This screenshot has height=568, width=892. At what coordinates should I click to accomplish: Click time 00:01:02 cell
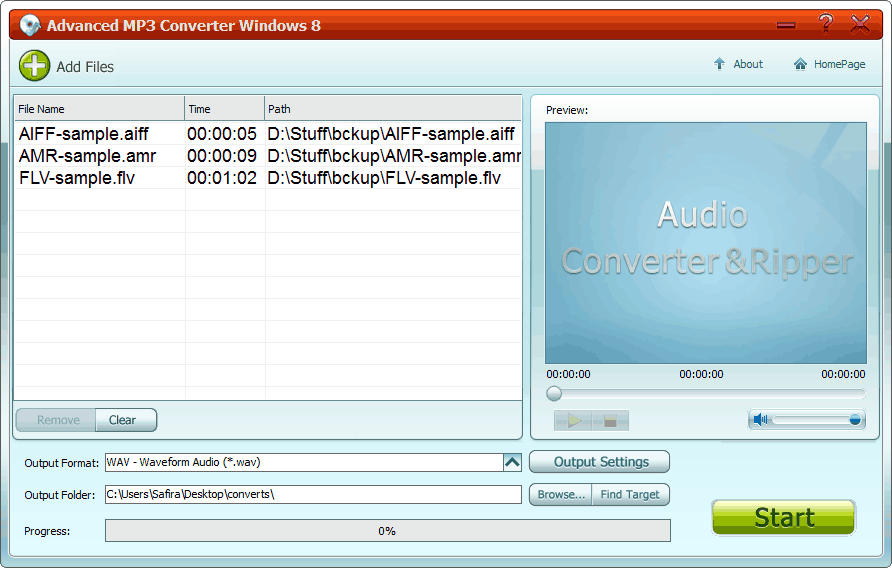click(x=222, y=178)
